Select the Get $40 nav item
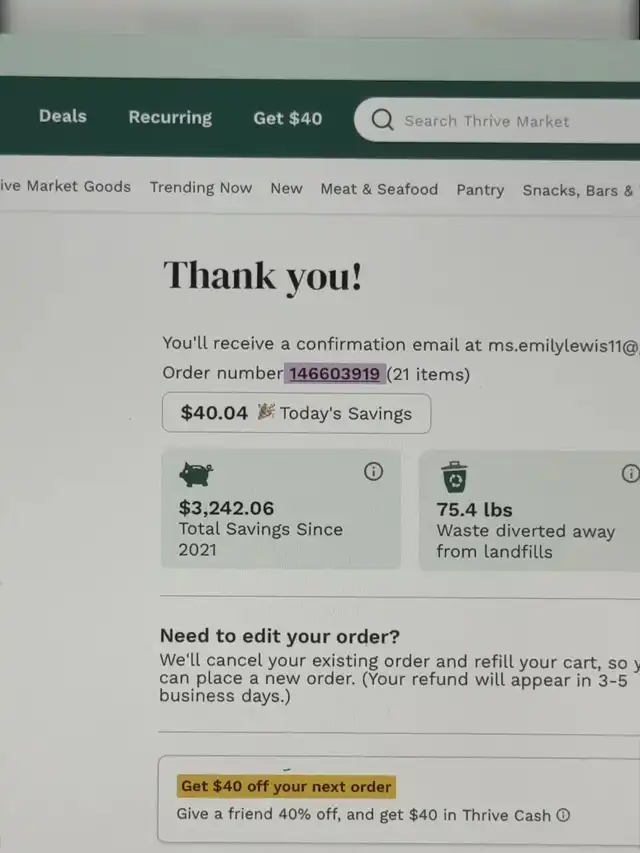Viewport: 640px width, 853px height. pyautogui.click(x=288, y=118)
